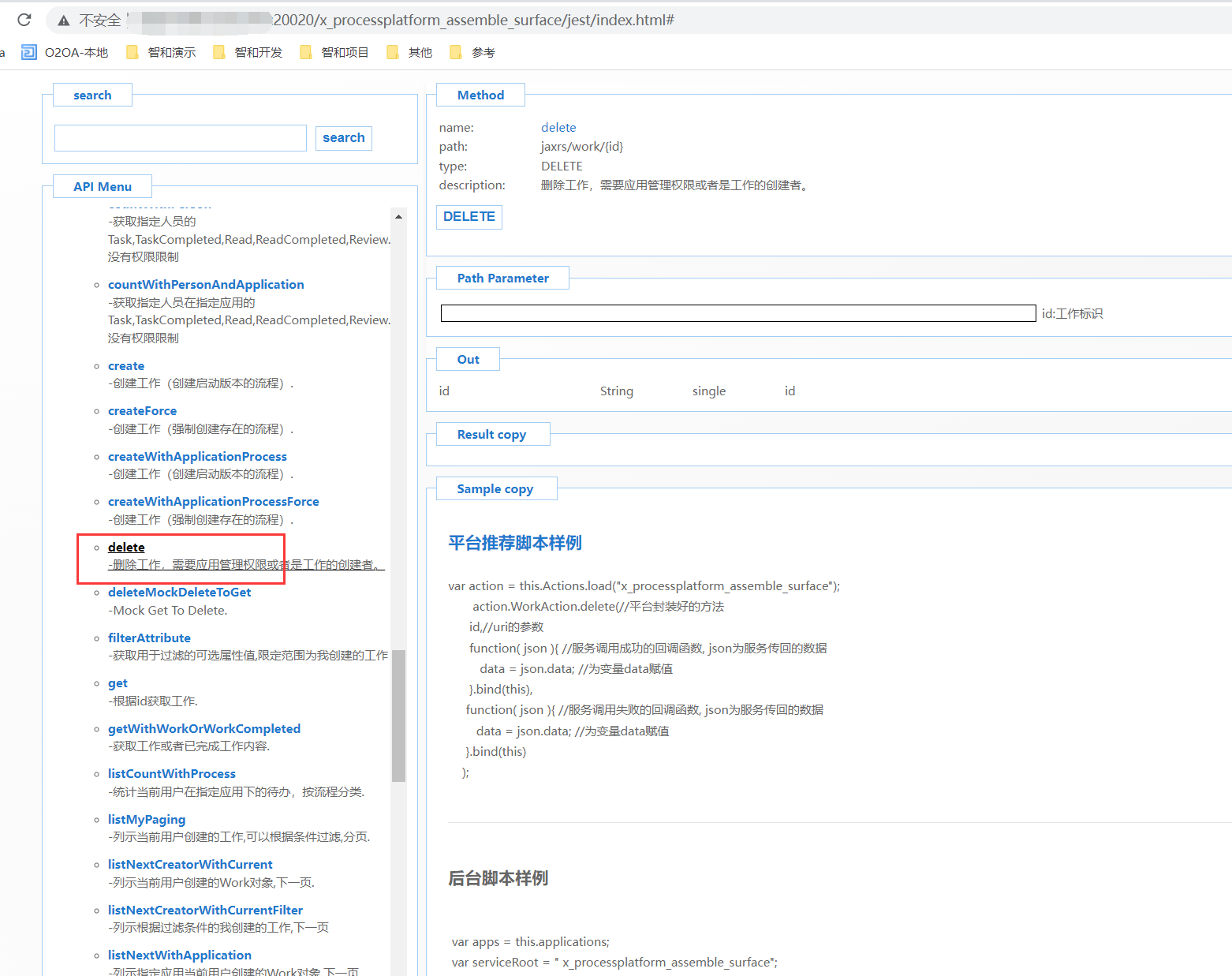This screenshot has width=1232, height=976.
Task: Click the type value DELETE in Method panel
Action: pyautogui.click(x=562, y=166)
